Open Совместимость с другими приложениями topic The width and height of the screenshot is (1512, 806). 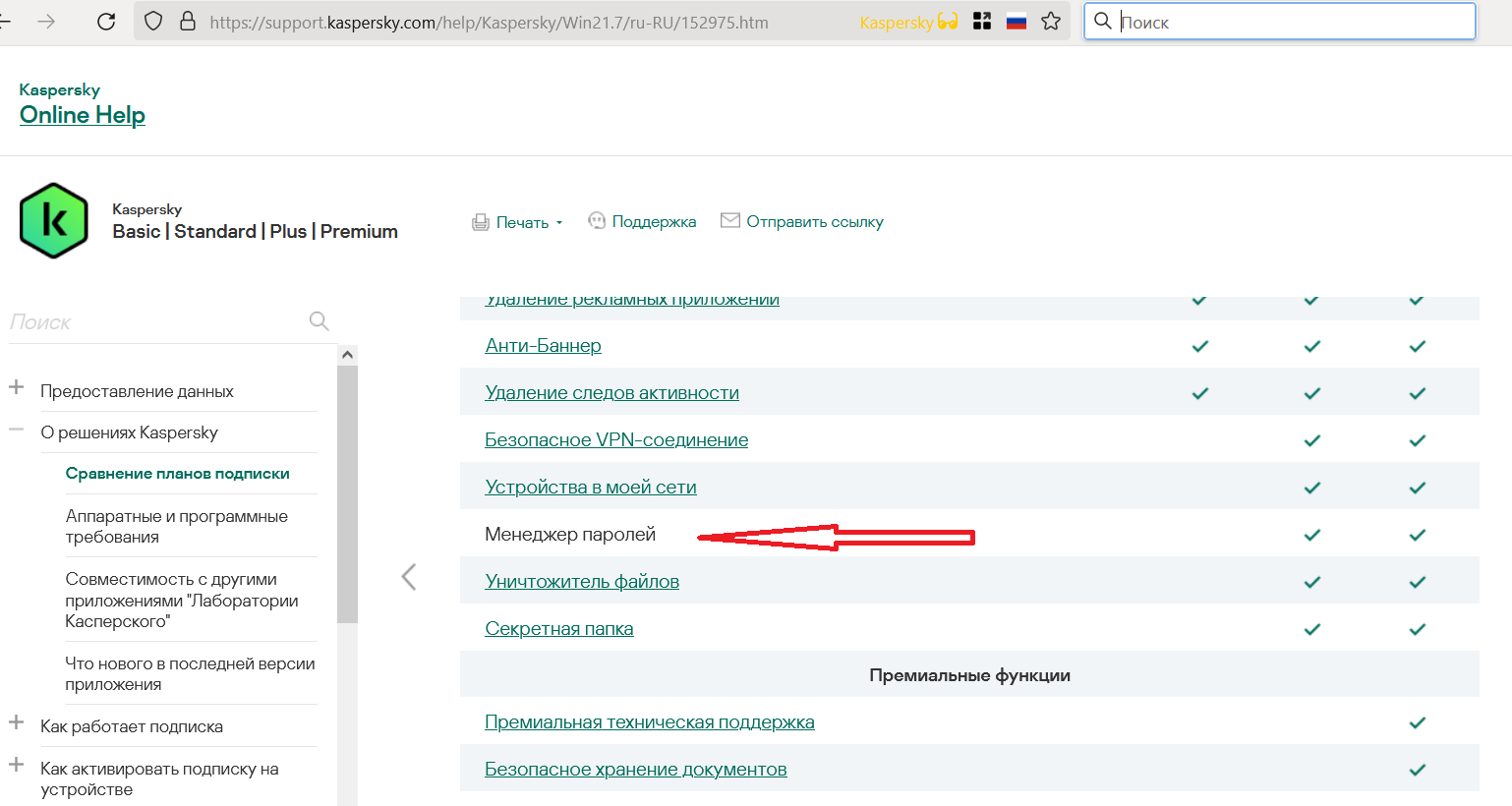182,601
